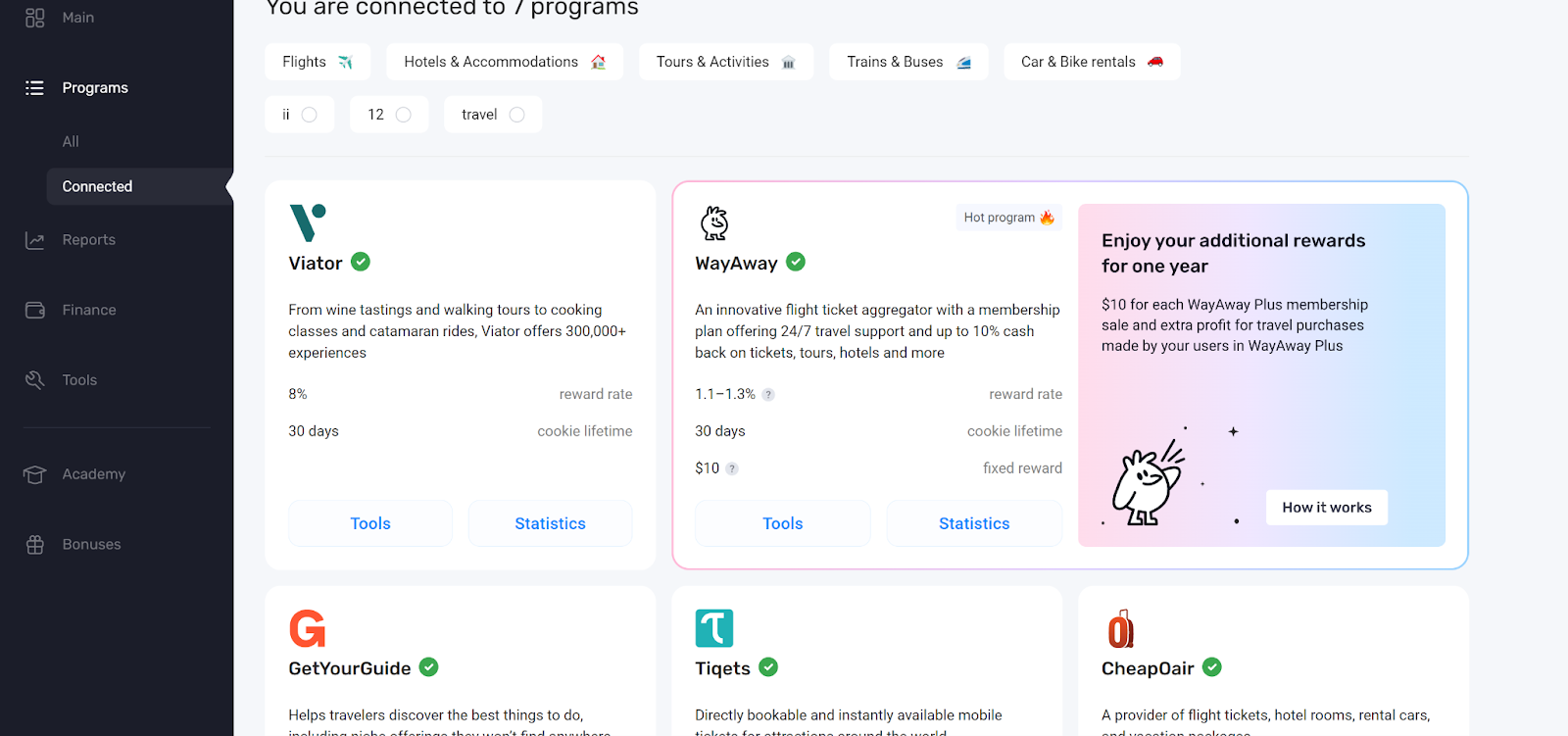The height and width of the screenshot is (736, 1568).
Task: Click the How it works button
Action: pos(1327,508)
